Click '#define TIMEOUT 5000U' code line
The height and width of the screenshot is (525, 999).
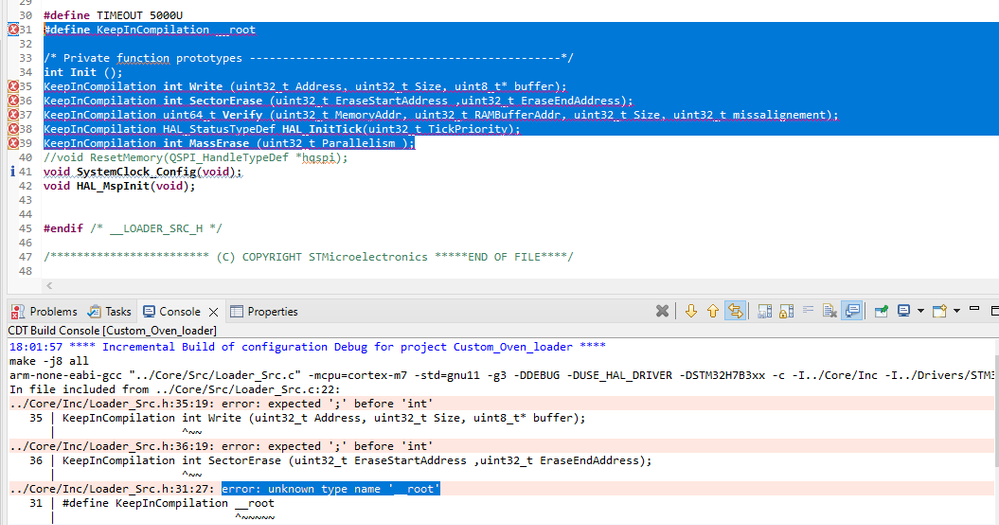[113, 15]
